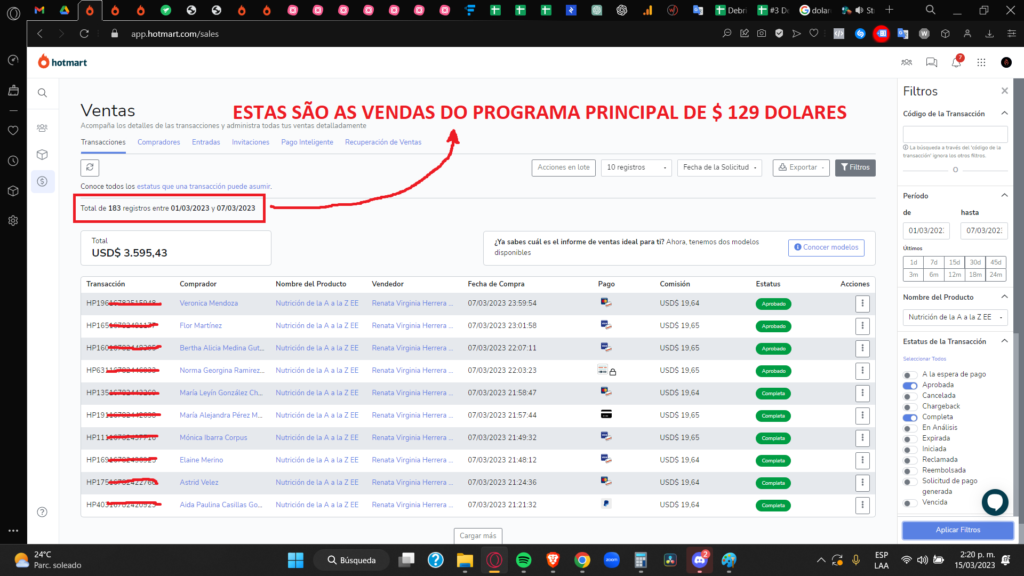Click 'Acciones en lote' button
This screenshot has width=1024, height=576.
point(564,168)
